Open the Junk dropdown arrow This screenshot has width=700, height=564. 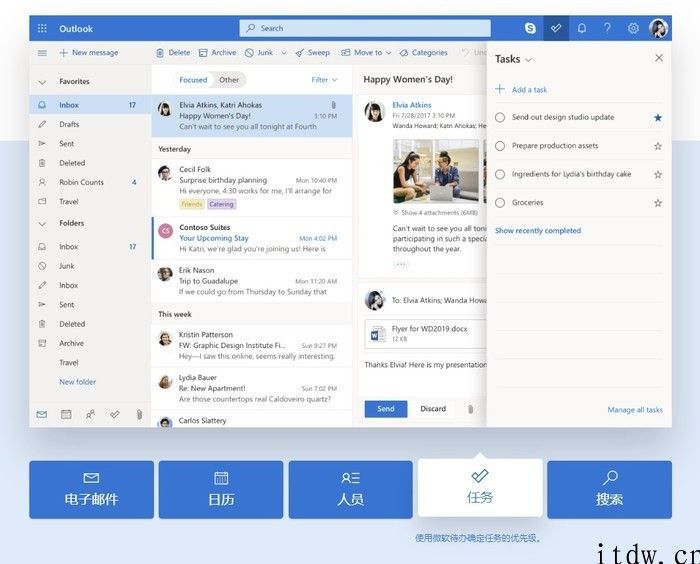pyautogui.click(x=283, y=53)
